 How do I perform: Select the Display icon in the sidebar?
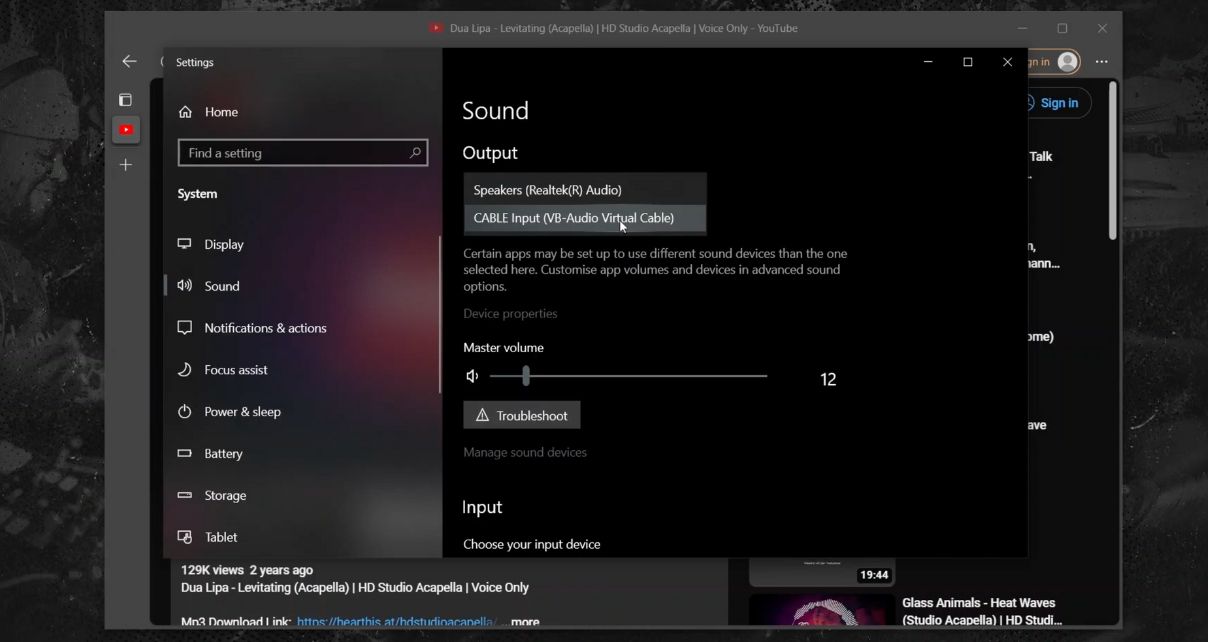coord(184,243)
